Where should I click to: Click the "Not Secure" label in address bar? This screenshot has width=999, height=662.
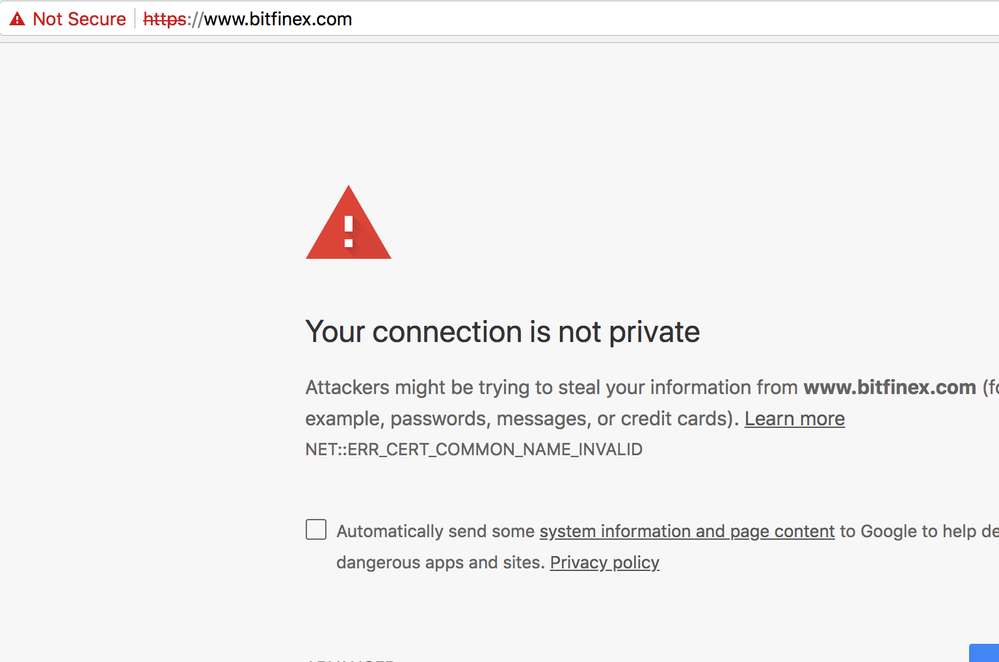pyautogui.click(x=79, y=19)
